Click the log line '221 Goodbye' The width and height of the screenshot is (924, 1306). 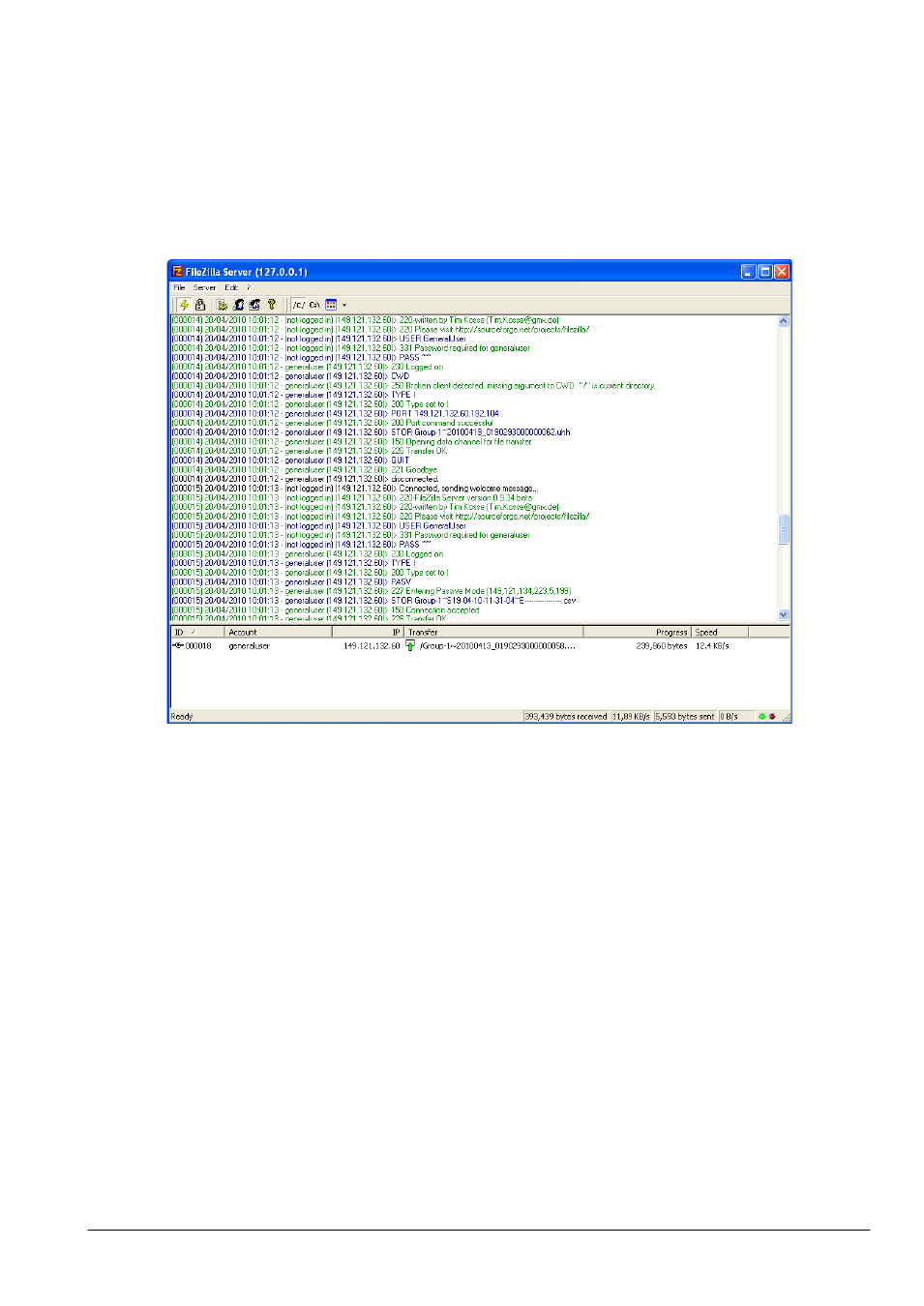[305, 470]
